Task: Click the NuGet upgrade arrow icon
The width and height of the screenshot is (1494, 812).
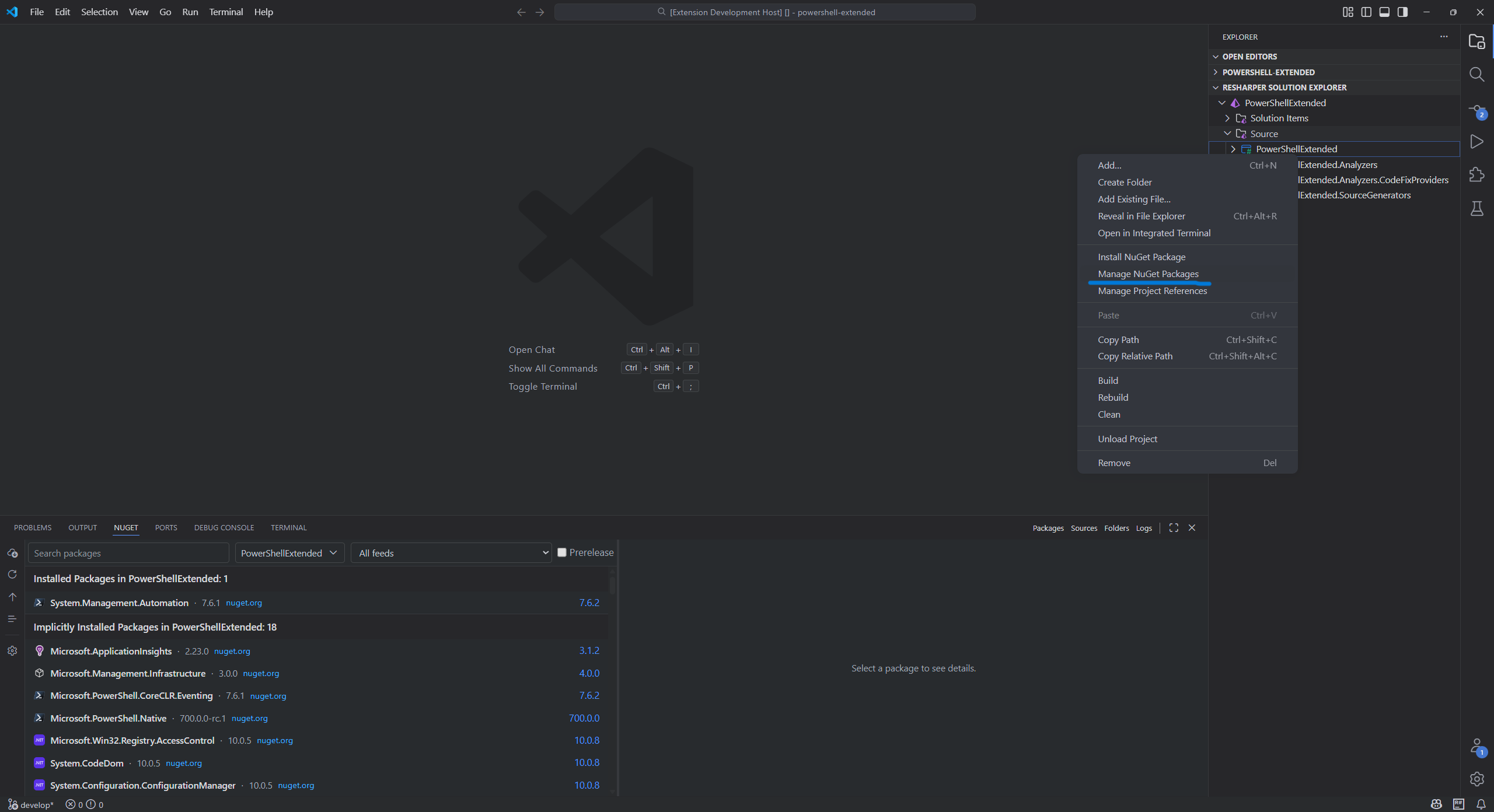Action: tap(12, 597)
